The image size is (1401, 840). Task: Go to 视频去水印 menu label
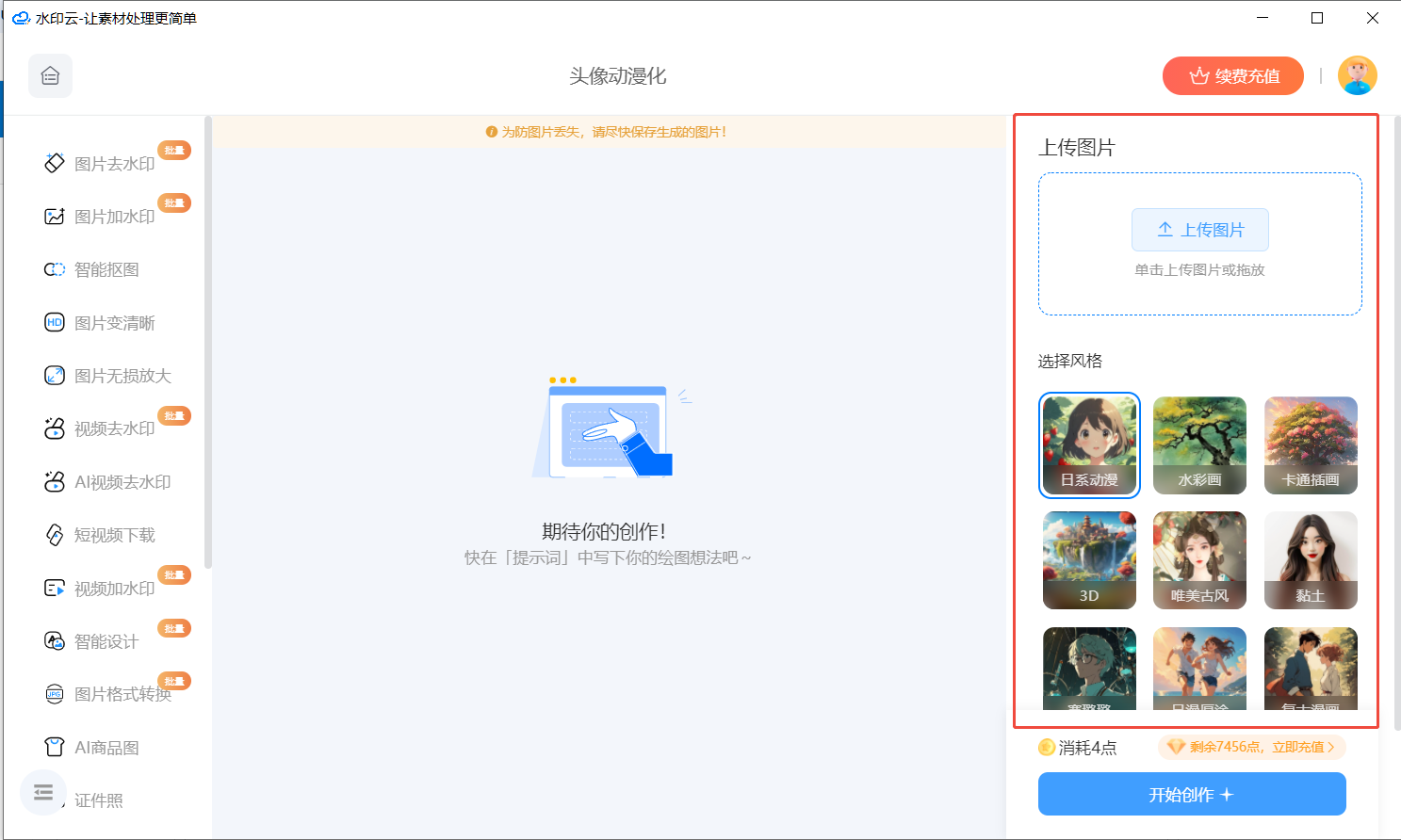click(x=114, y=428)
